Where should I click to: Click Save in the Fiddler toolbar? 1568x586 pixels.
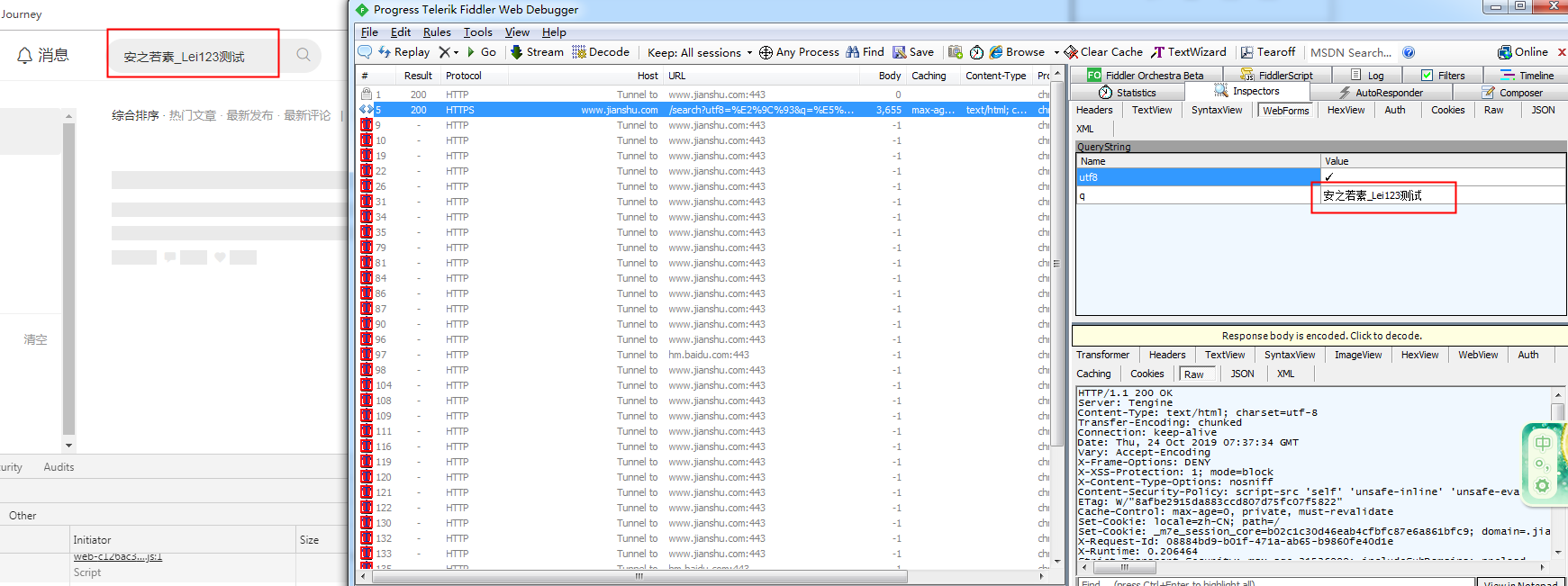tap(913, 52)
